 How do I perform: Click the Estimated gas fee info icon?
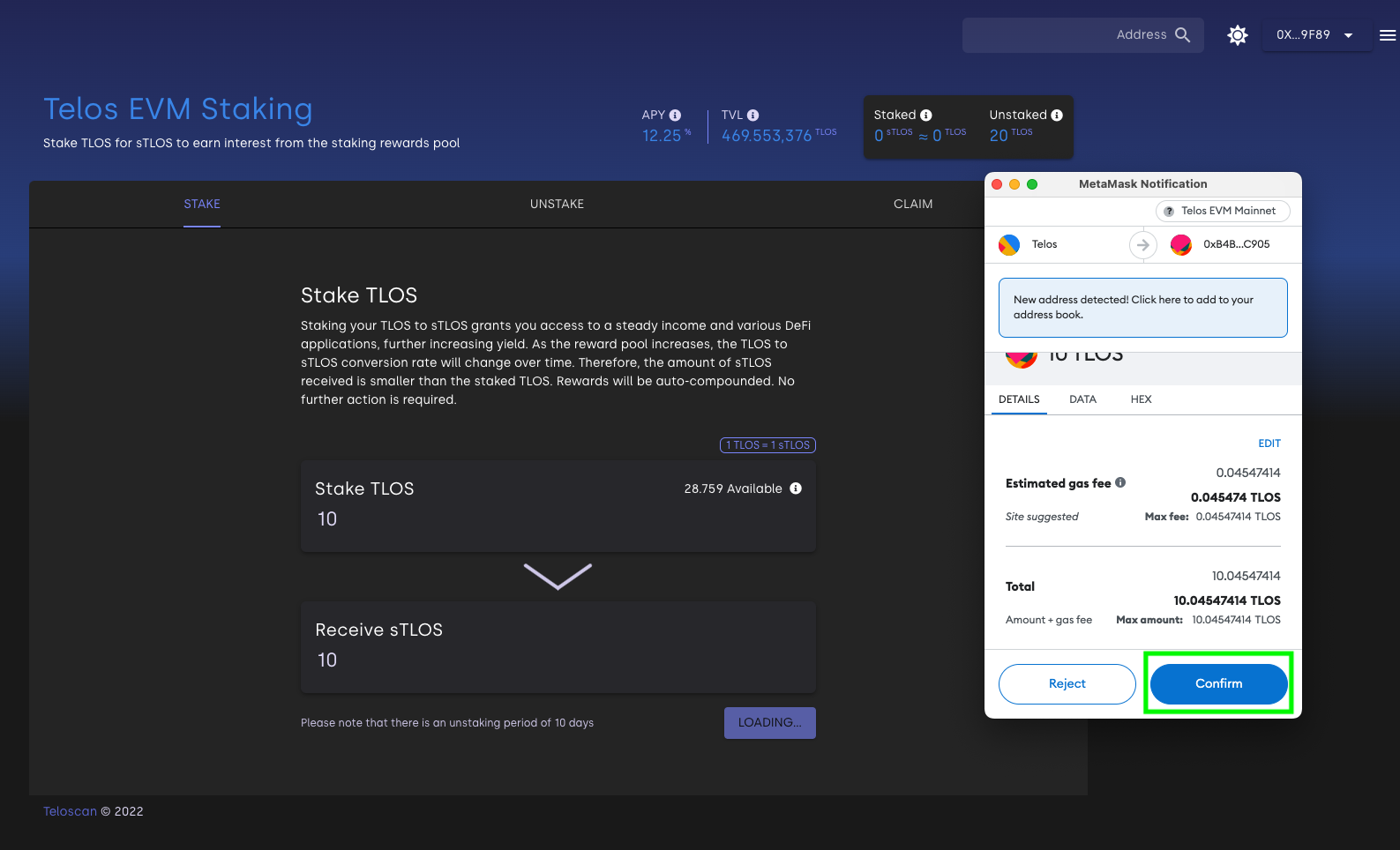[1120, 482]
